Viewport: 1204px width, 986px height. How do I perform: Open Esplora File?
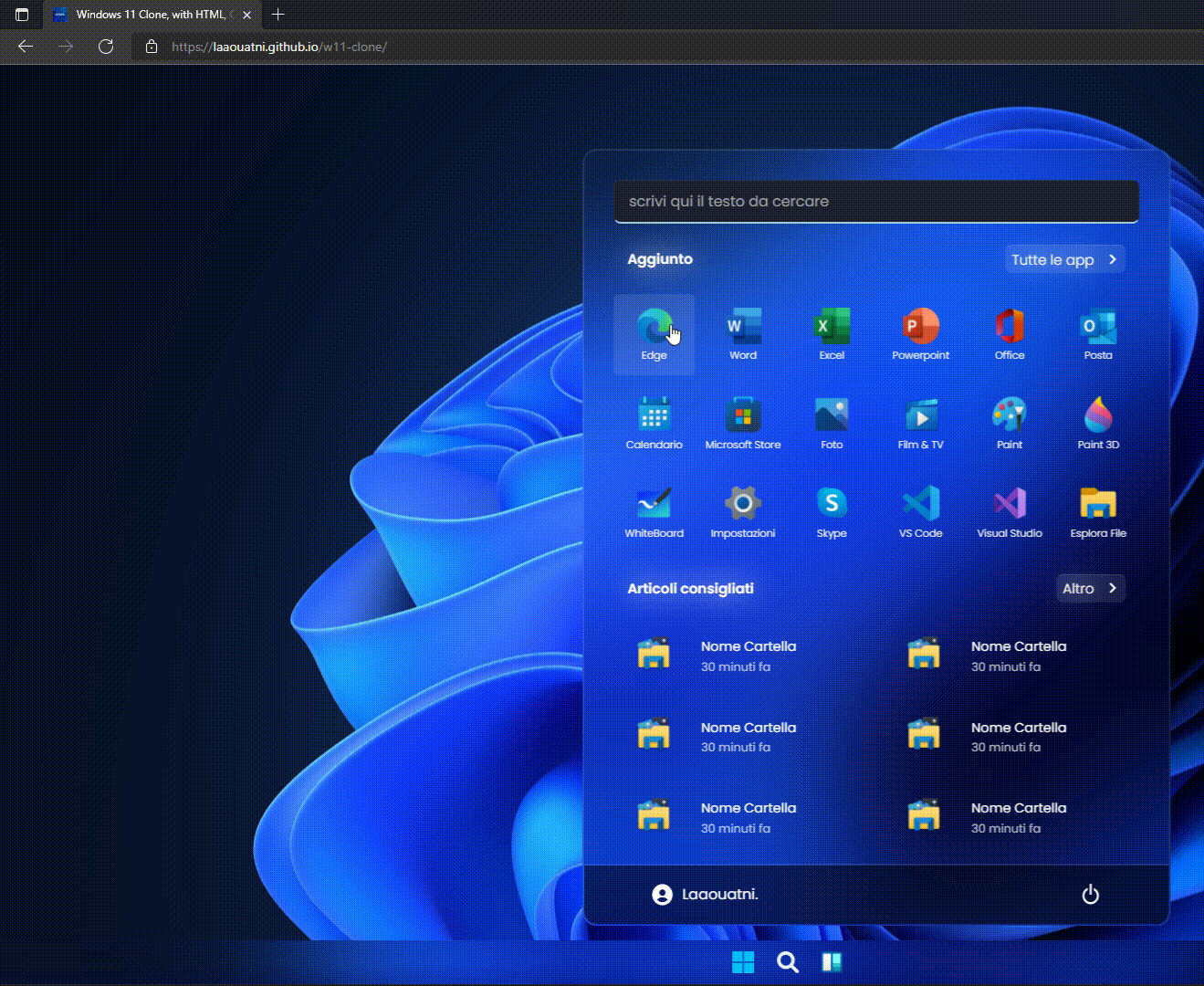(1098, 509)
